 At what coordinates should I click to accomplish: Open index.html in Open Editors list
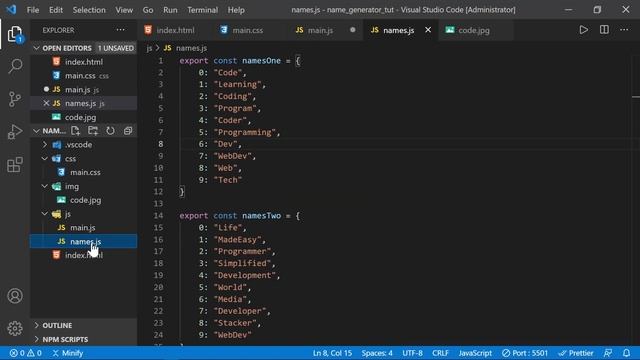coord(83,62)
